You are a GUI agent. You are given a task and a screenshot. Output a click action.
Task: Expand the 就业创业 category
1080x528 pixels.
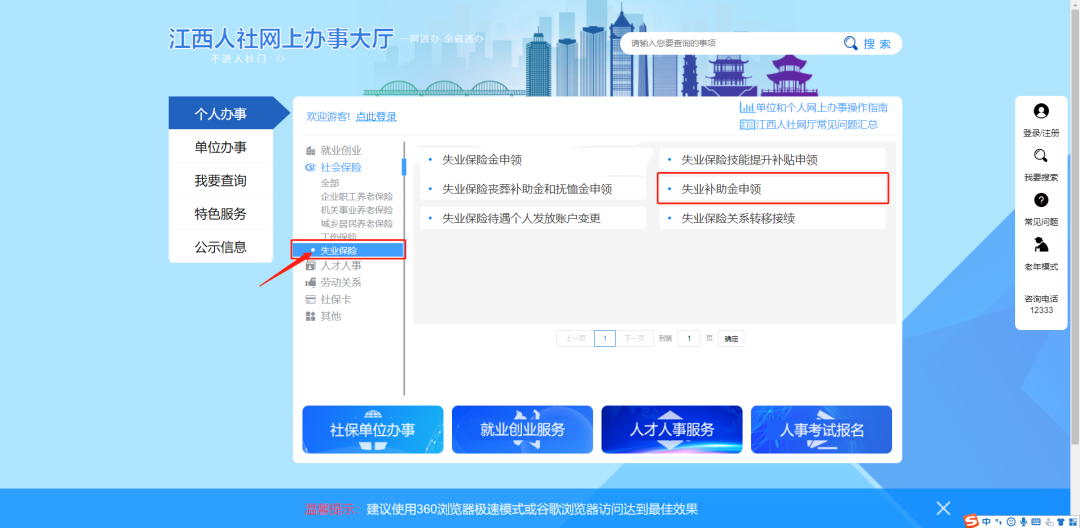334,150
